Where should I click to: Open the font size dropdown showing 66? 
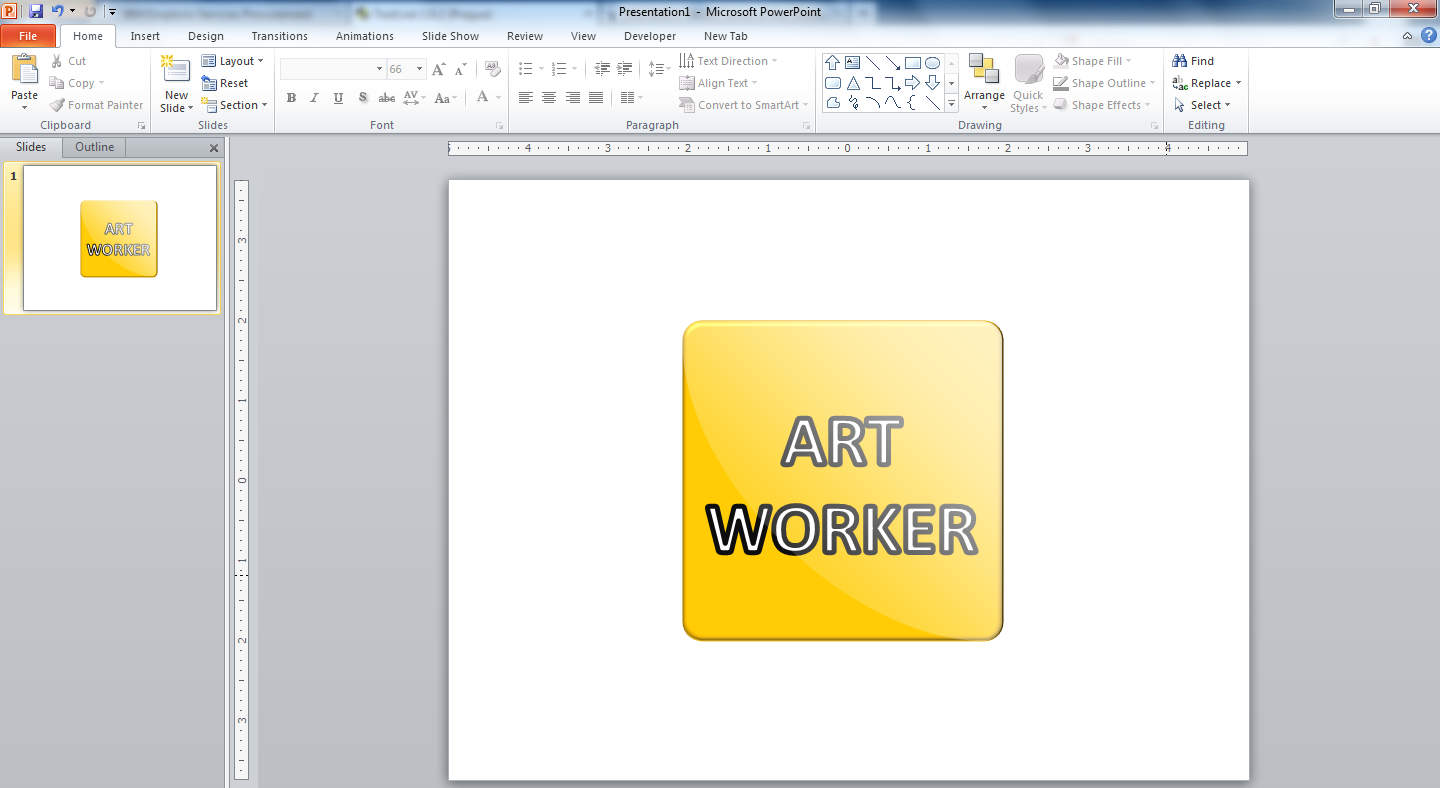(406, 69)
